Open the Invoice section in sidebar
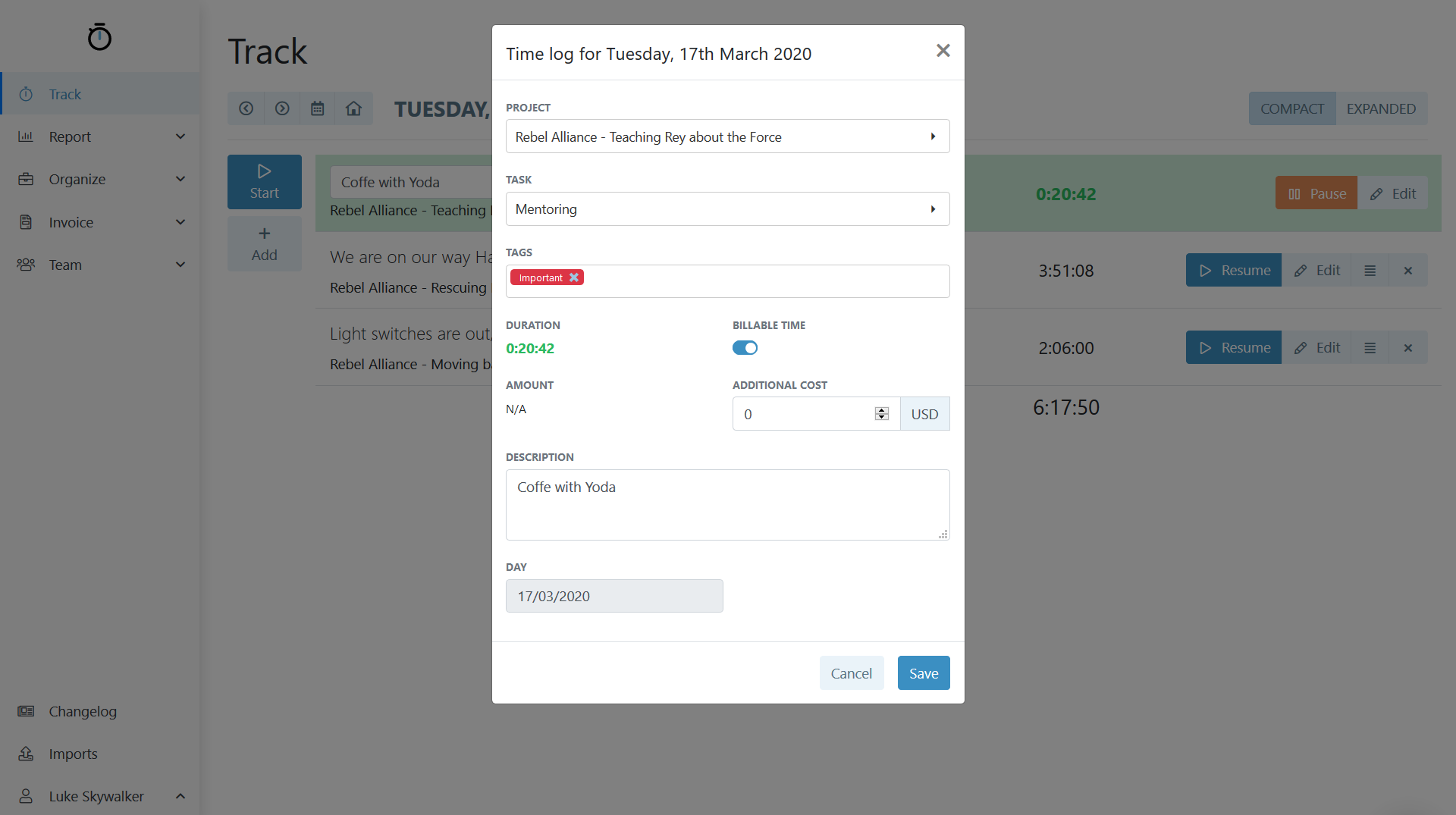The image size is (1456, 815). (71, 222)
